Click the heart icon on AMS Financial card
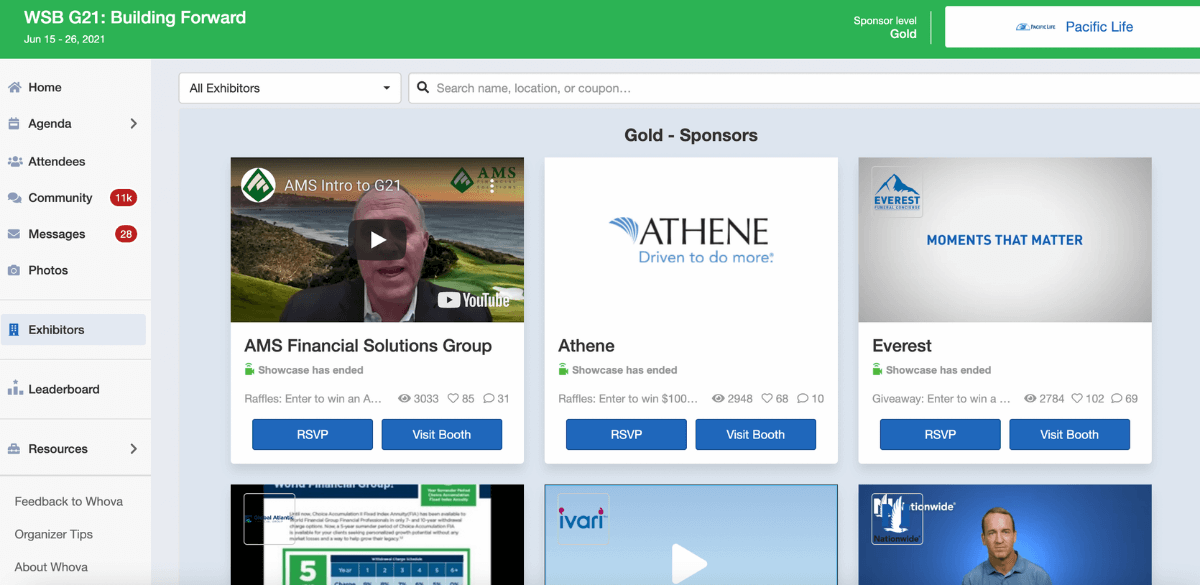Viewport: 1200px width, 585px height. 454,398
